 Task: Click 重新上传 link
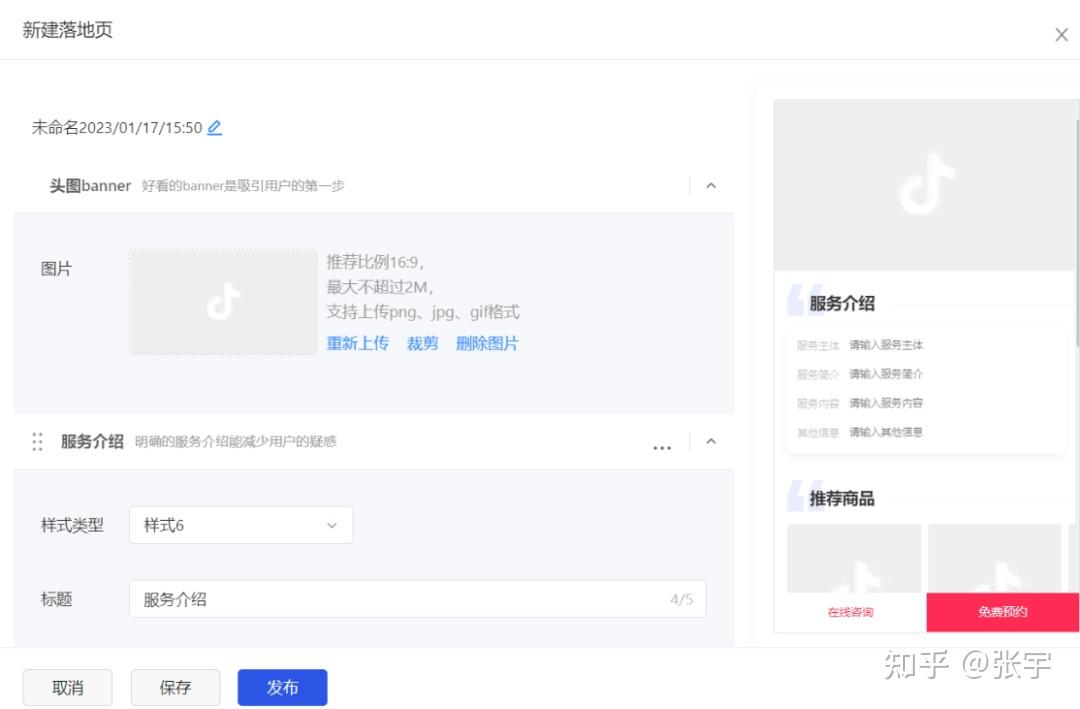pyautogui.click(x=357, y=343)
